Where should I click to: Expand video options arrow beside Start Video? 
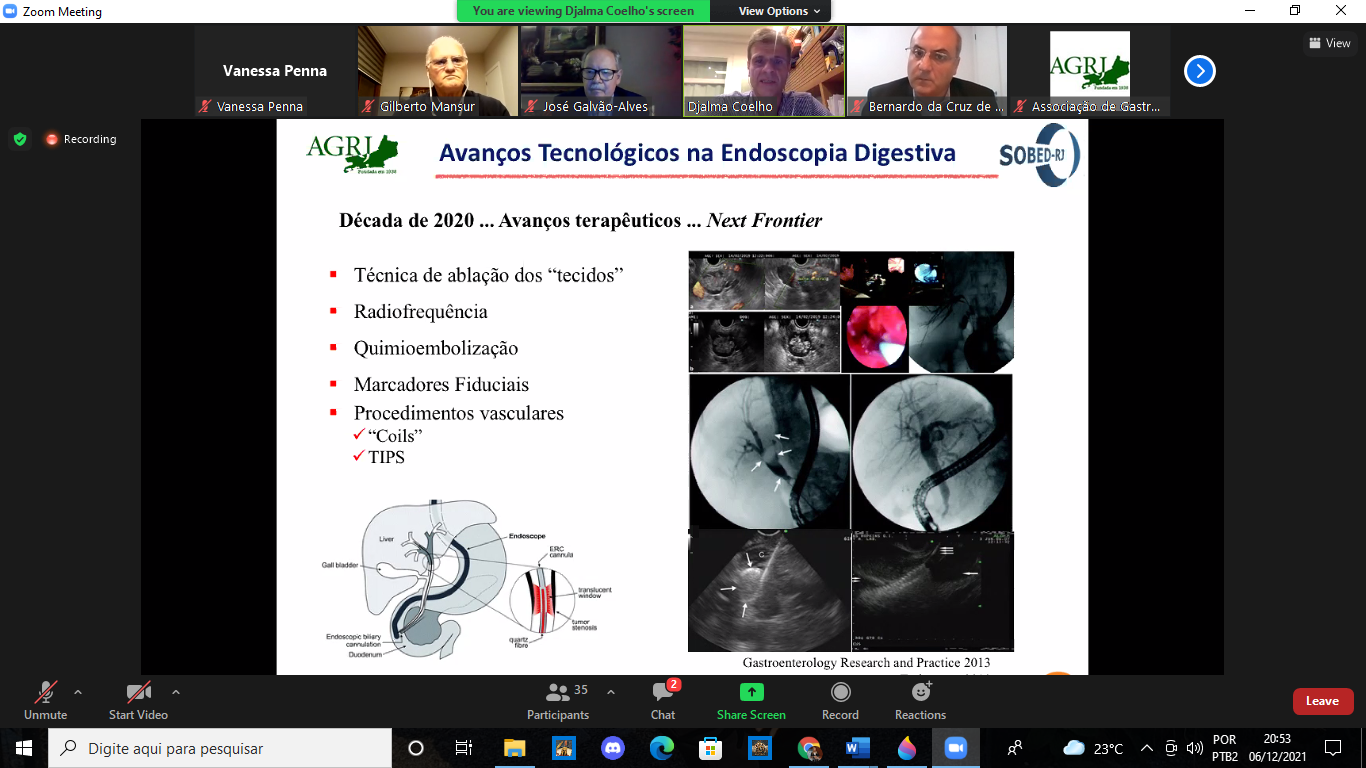pos(176,692)
